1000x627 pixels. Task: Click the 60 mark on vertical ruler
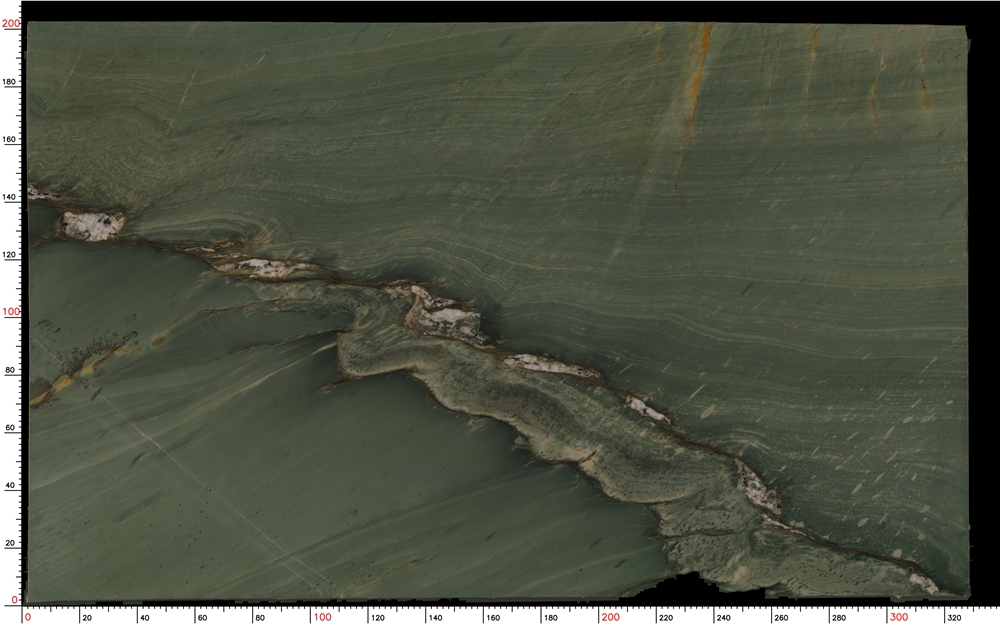click(x=10, y=428)
